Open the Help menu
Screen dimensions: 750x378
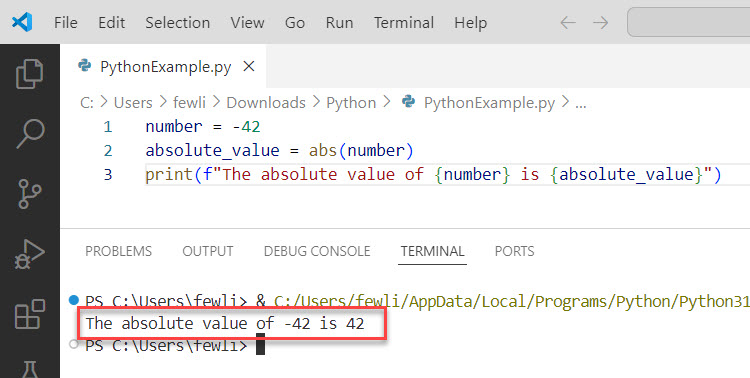[x=470, y=22]
